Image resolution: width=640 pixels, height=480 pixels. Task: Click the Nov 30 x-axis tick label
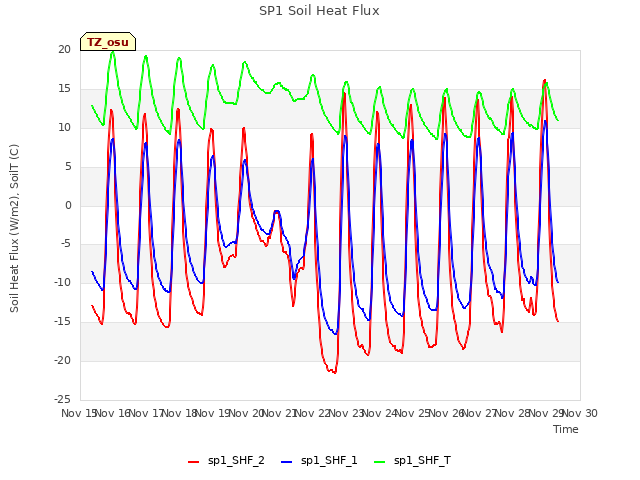580,413
